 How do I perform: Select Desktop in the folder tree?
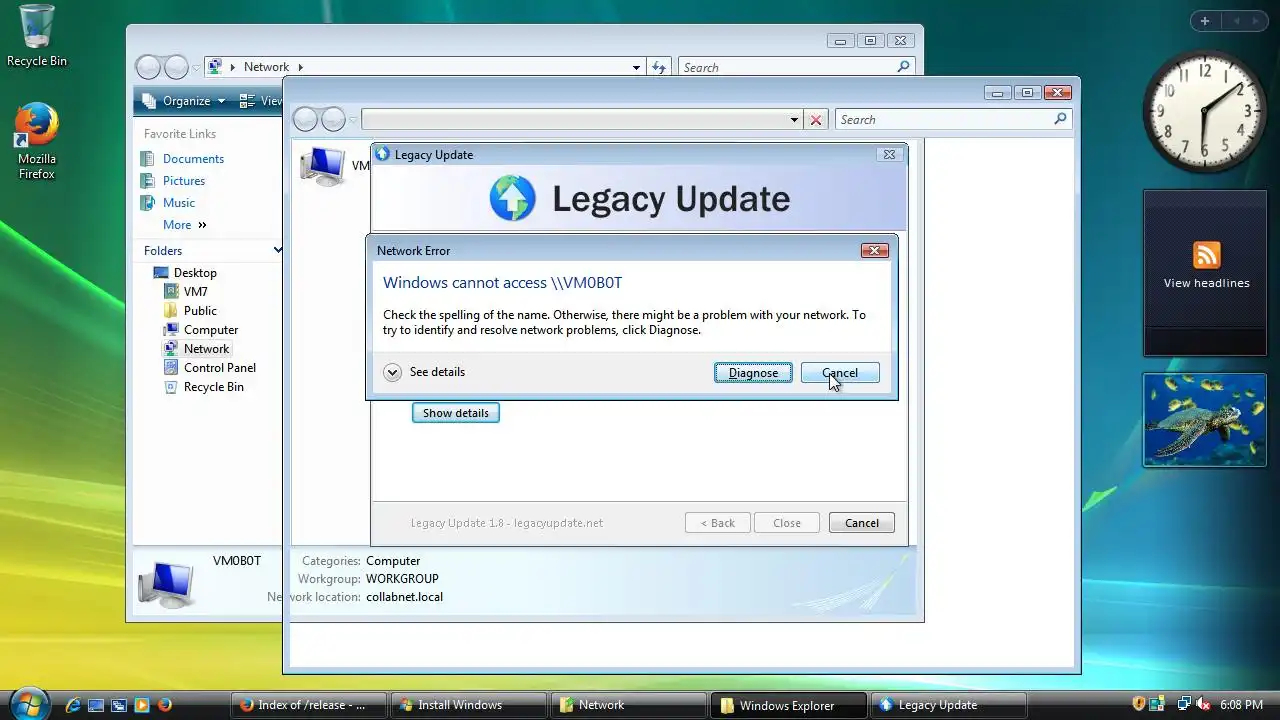click(195, 273)
